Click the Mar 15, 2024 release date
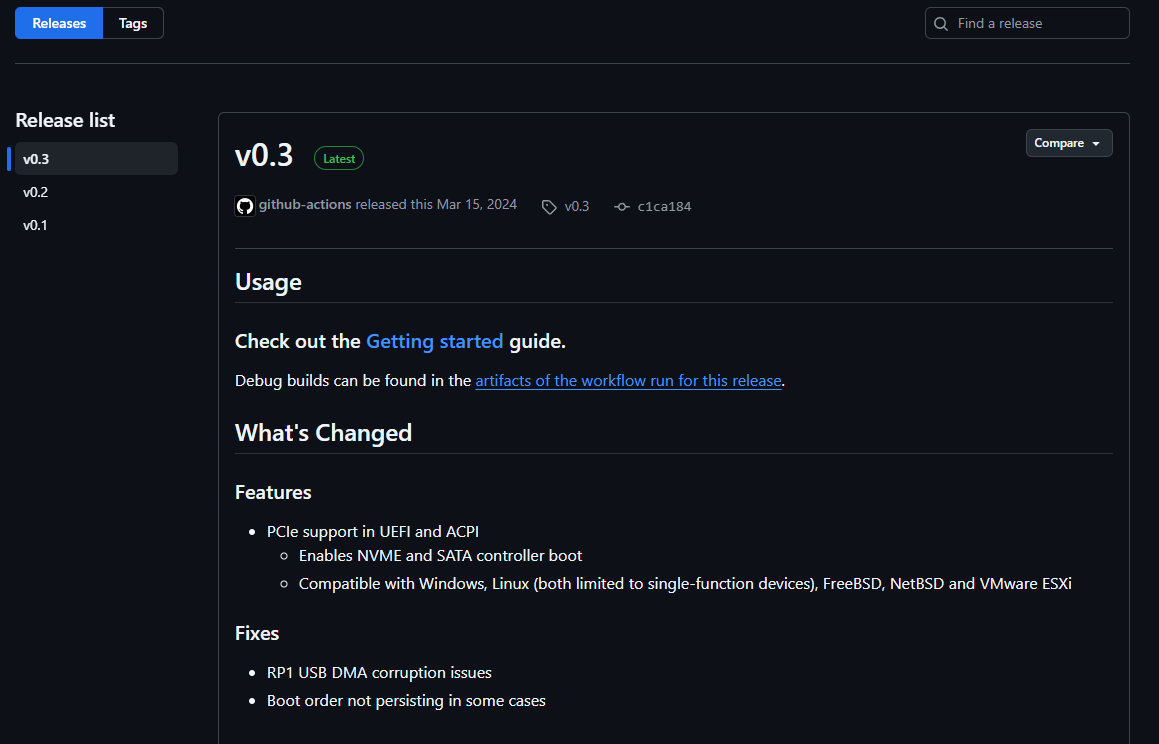This screenshot has width=1159, height=744. pos(477,204)
